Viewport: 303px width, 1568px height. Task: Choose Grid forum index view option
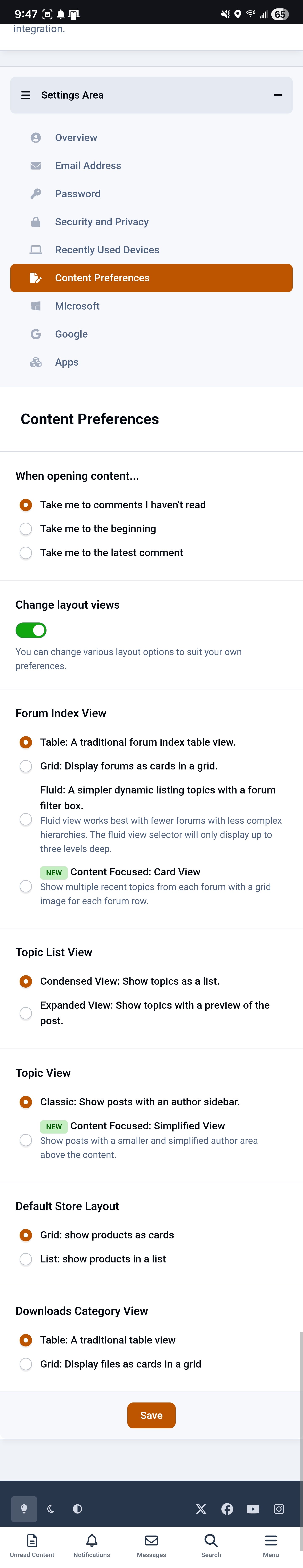click(x=25, y=766)
